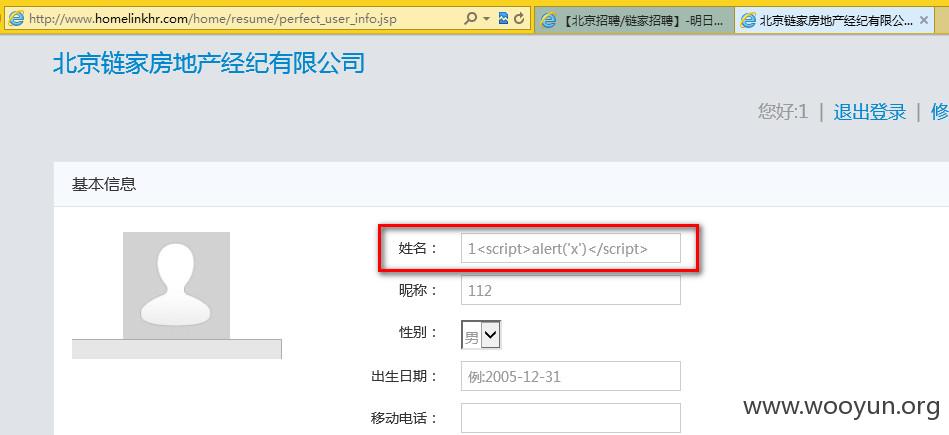Select the 北京链家房地产经纪有限公司 tab
The height and width of the screenshot is (435, 949).
pyautogui.click(x=835, y=21)
